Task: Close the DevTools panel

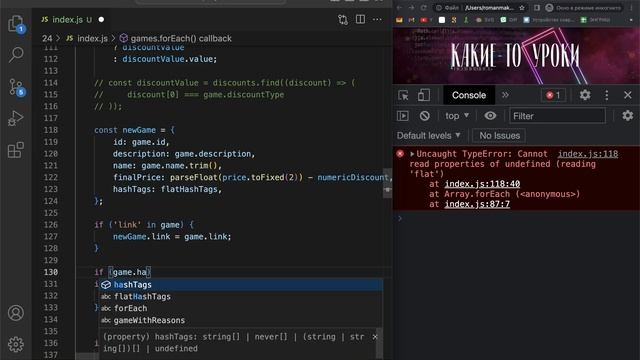Action: click(x=628, y=95)
